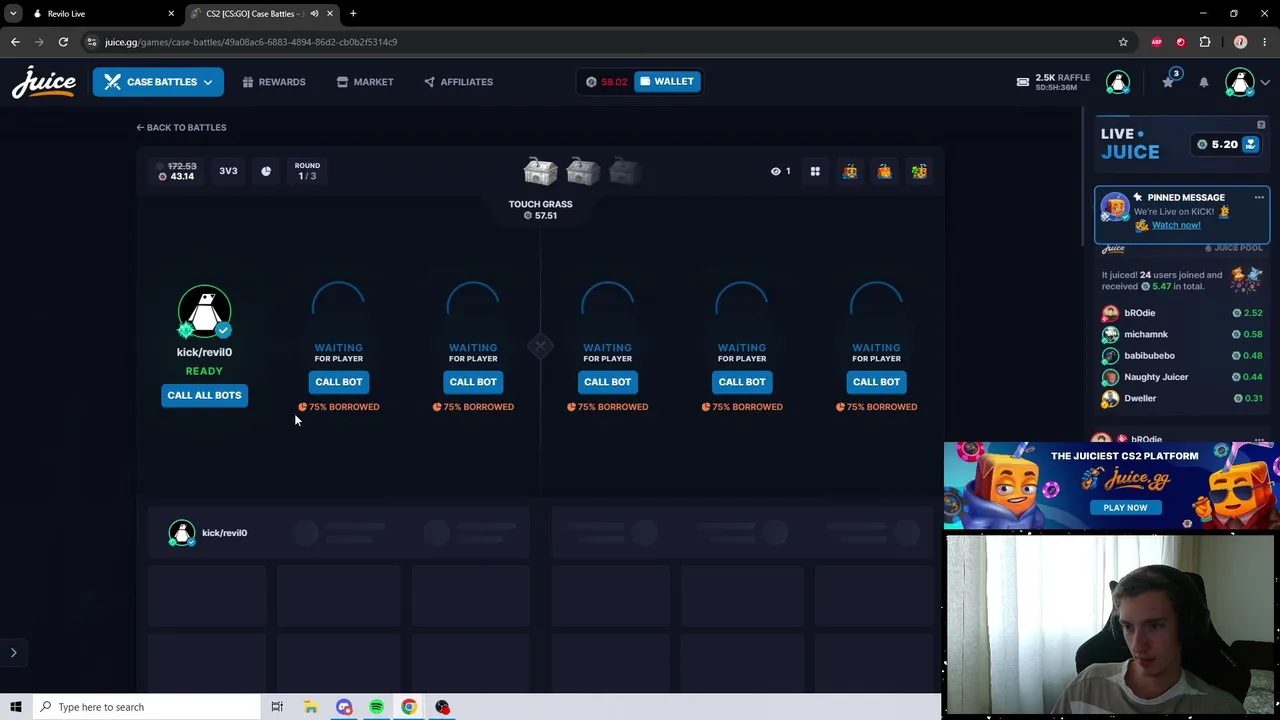Call all bots for the battle
The height and width of the screenshot is (720, 1280).
[204, 395]
